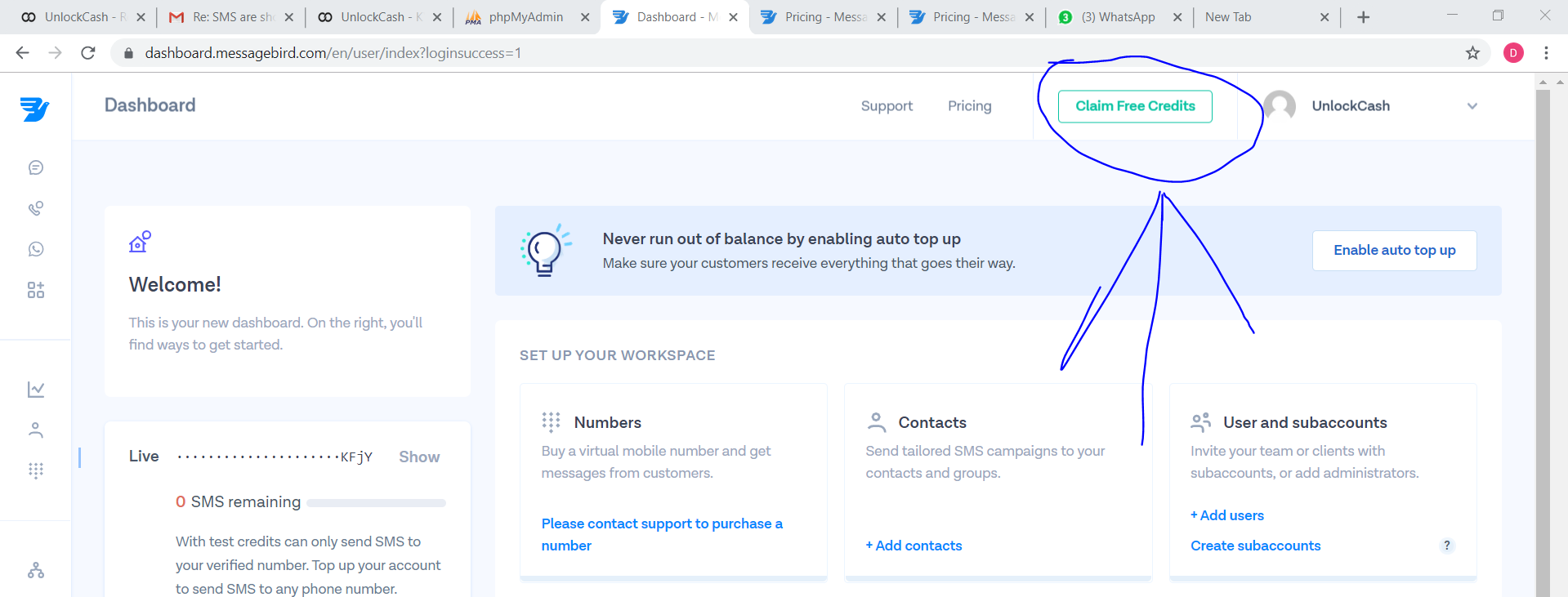Click the browser address bar URL
This screenshot has width=1568, height=597.
[x=333, y=53]
